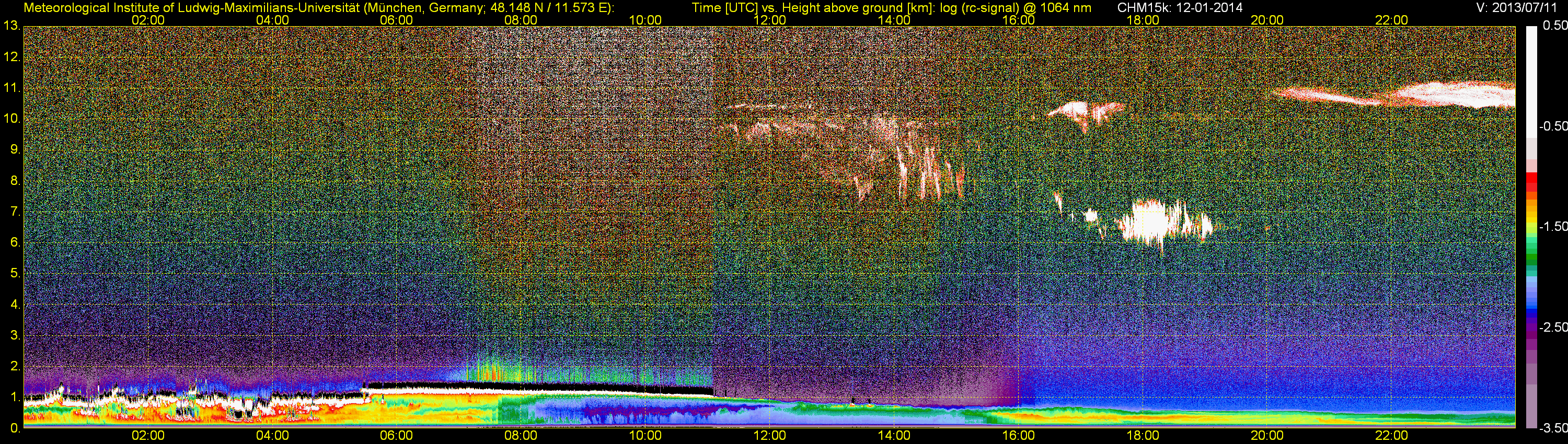Click the height axis label '0.'

[x=15, y=428]
